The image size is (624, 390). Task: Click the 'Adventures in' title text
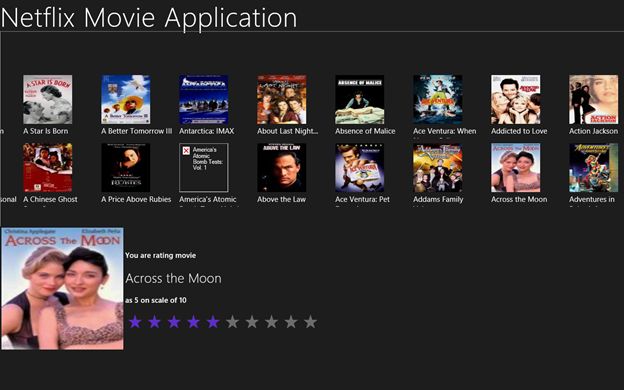(592, 199)
